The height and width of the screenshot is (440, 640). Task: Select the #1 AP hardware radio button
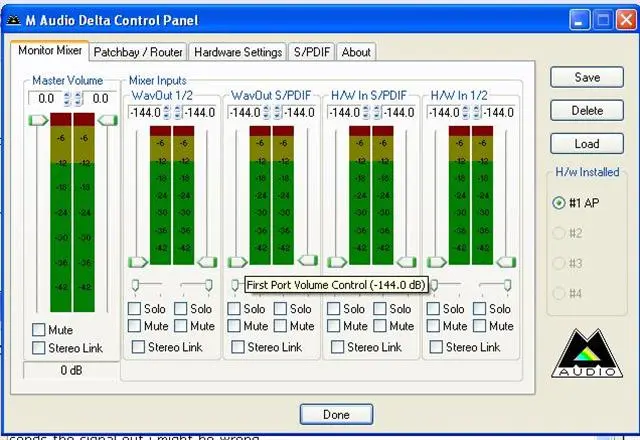[558, 202]
